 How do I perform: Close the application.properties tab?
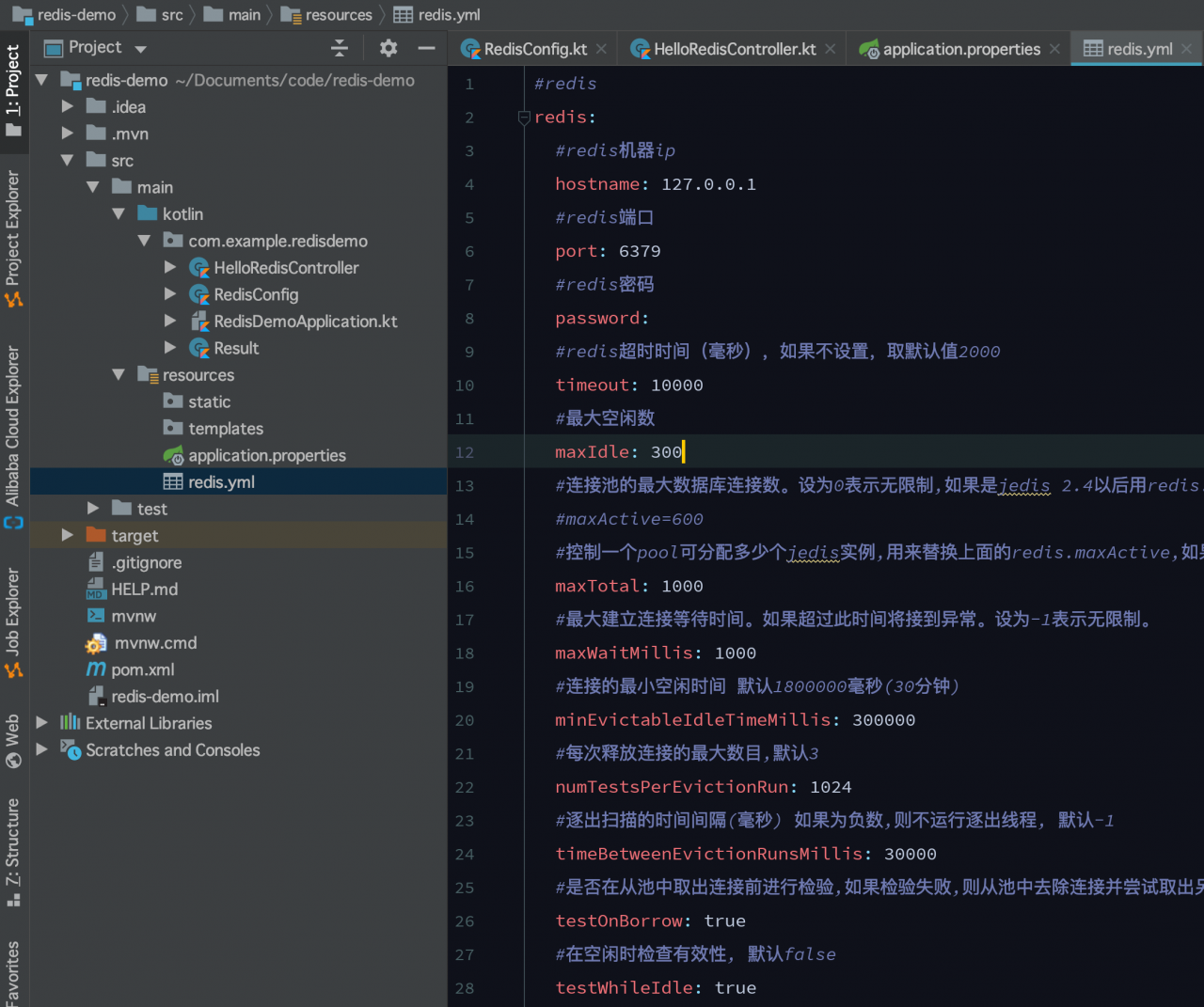point(1054,49)
